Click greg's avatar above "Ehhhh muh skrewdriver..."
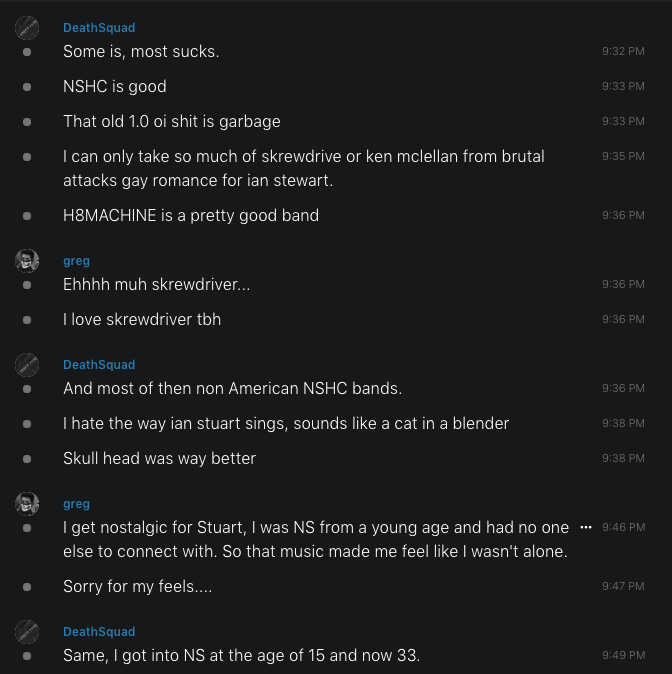This screenshot has height=674, width=672. point(27,261)
